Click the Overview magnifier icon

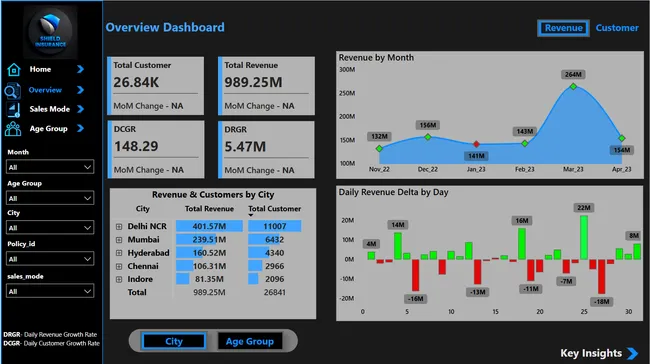tap(12, 91)
